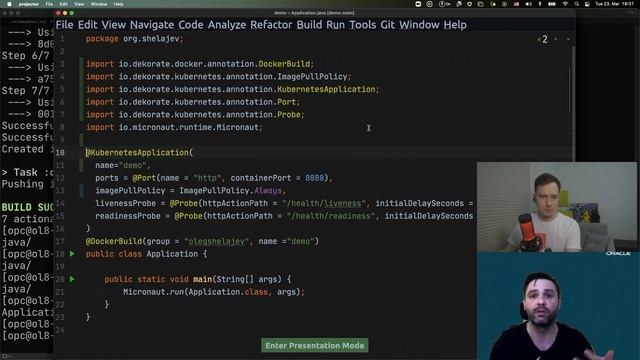Click the name="demo" line
Screen dimensions: 640x360
(123, 165)
